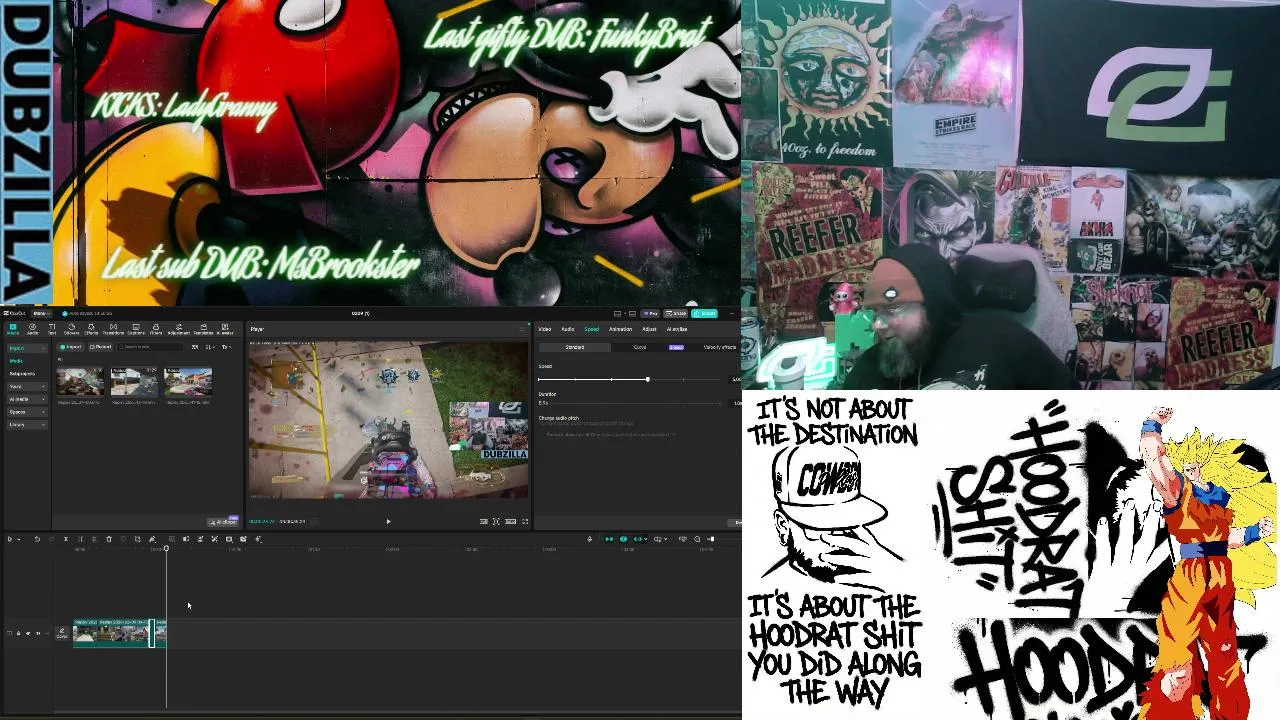Expand the Library section in sidebar
This screenshot has width=1280, height=720.
coord(27,425)
